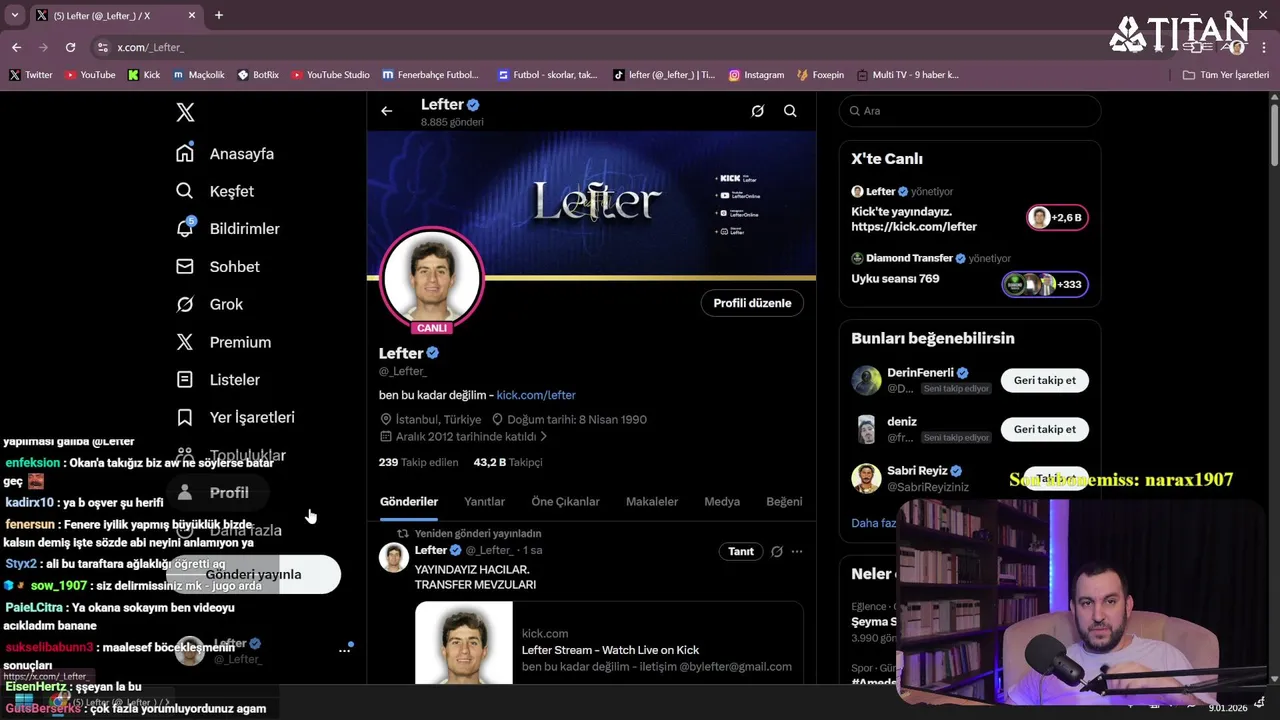The height and width of the screenshot is (720, 1280).
Task: Select Gönderiler tab
Action: point(409,502)
